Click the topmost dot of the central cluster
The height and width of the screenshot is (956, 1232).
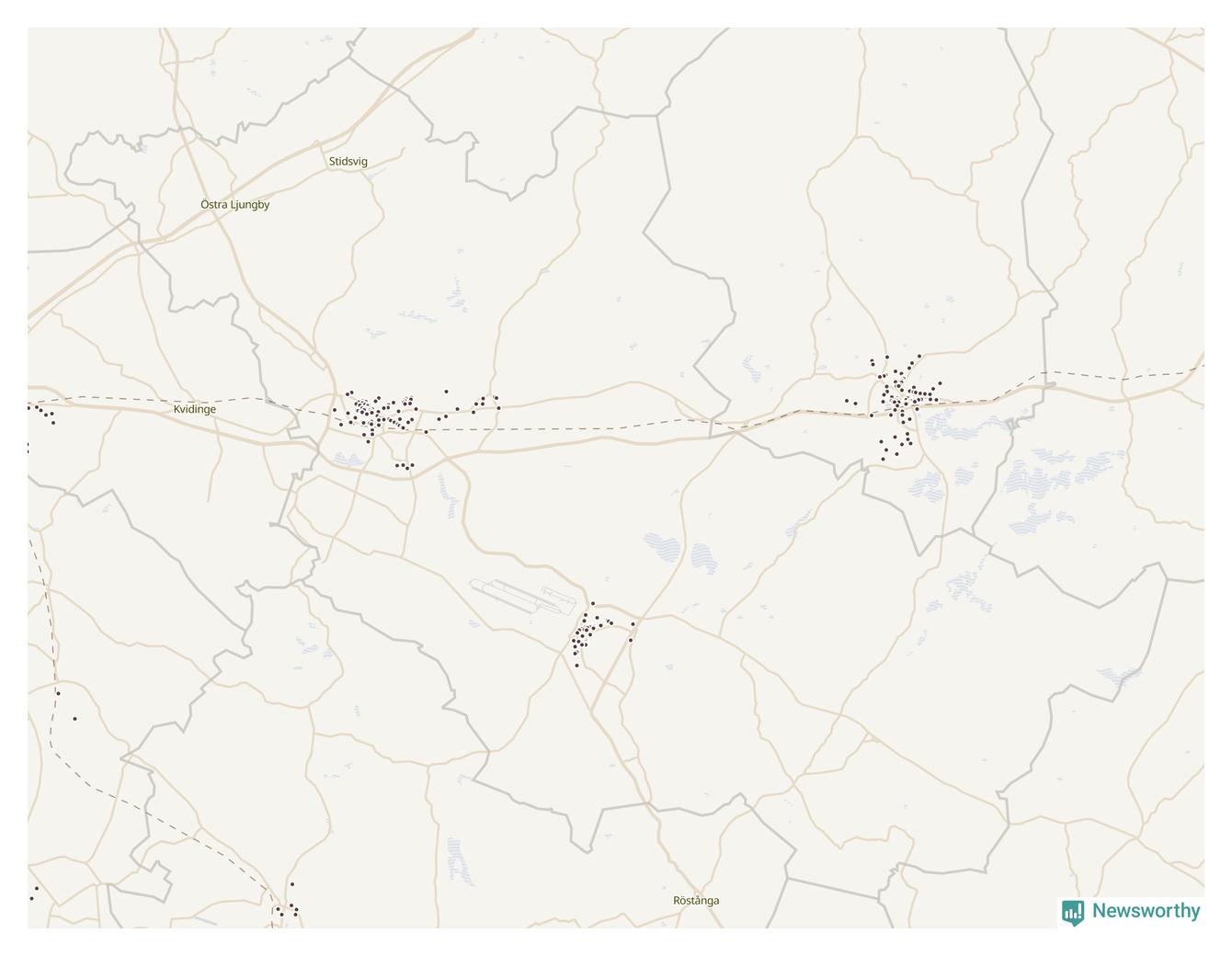click(x=593, y=603)
